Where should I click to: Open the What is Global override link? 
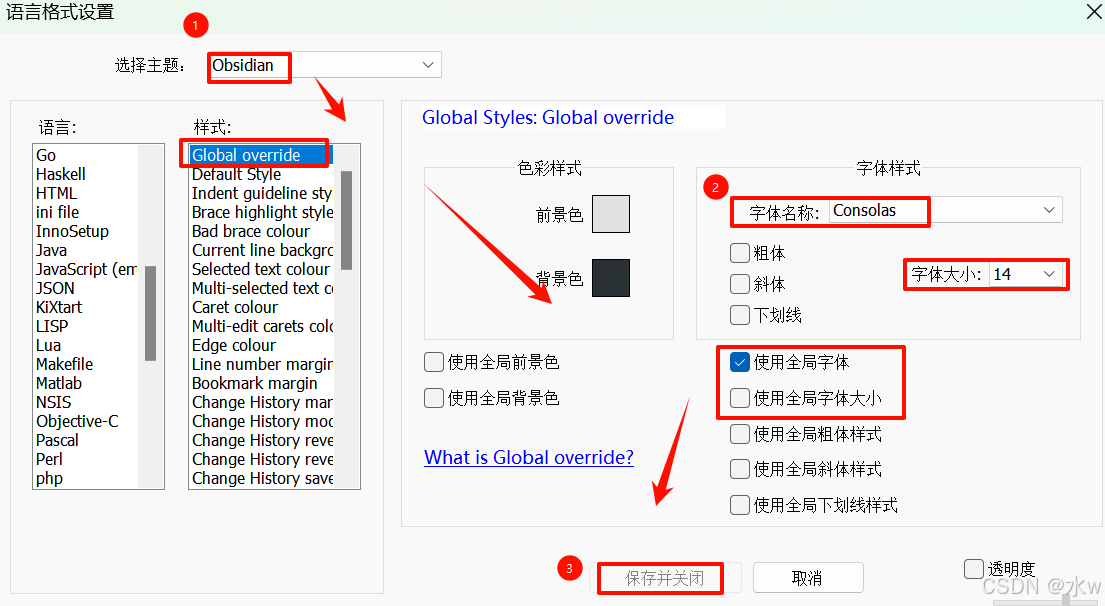click(x=529, y=457)
